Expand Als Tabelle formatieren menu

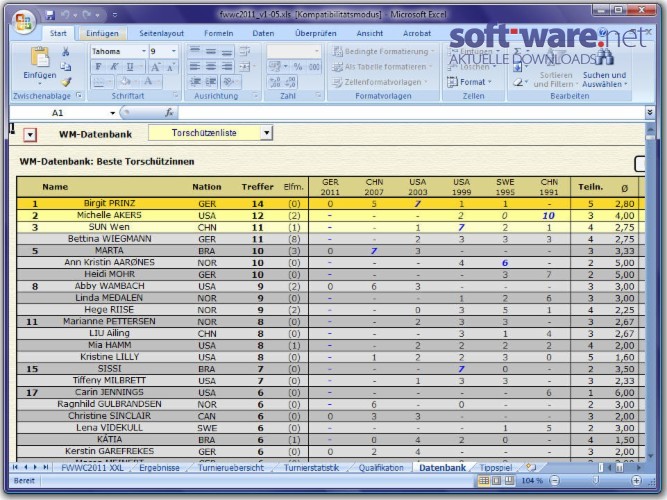(382, 67)
